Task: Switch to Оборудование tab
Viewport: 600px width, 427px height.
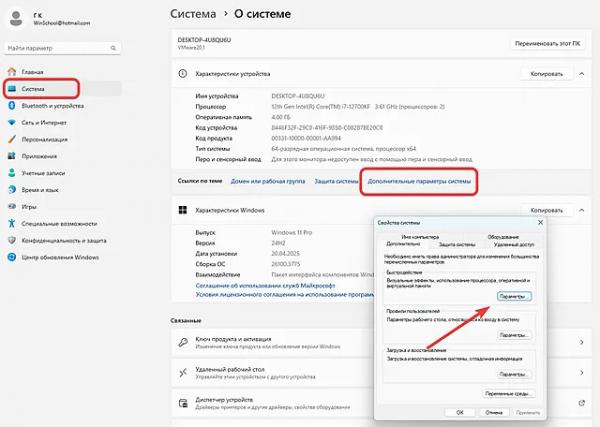Action: [503, 237]
